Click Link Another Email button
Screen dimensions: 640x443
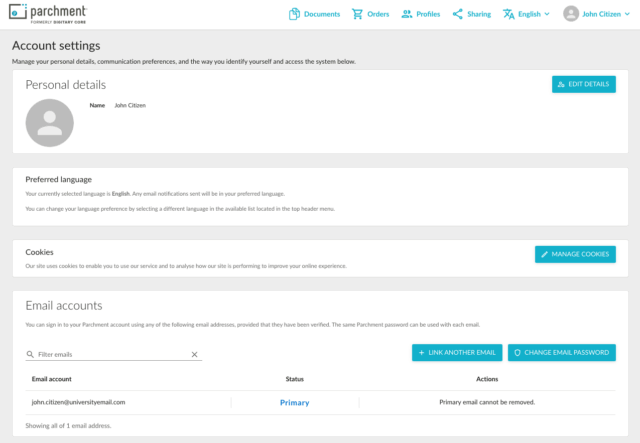click(x=457, y=352)
